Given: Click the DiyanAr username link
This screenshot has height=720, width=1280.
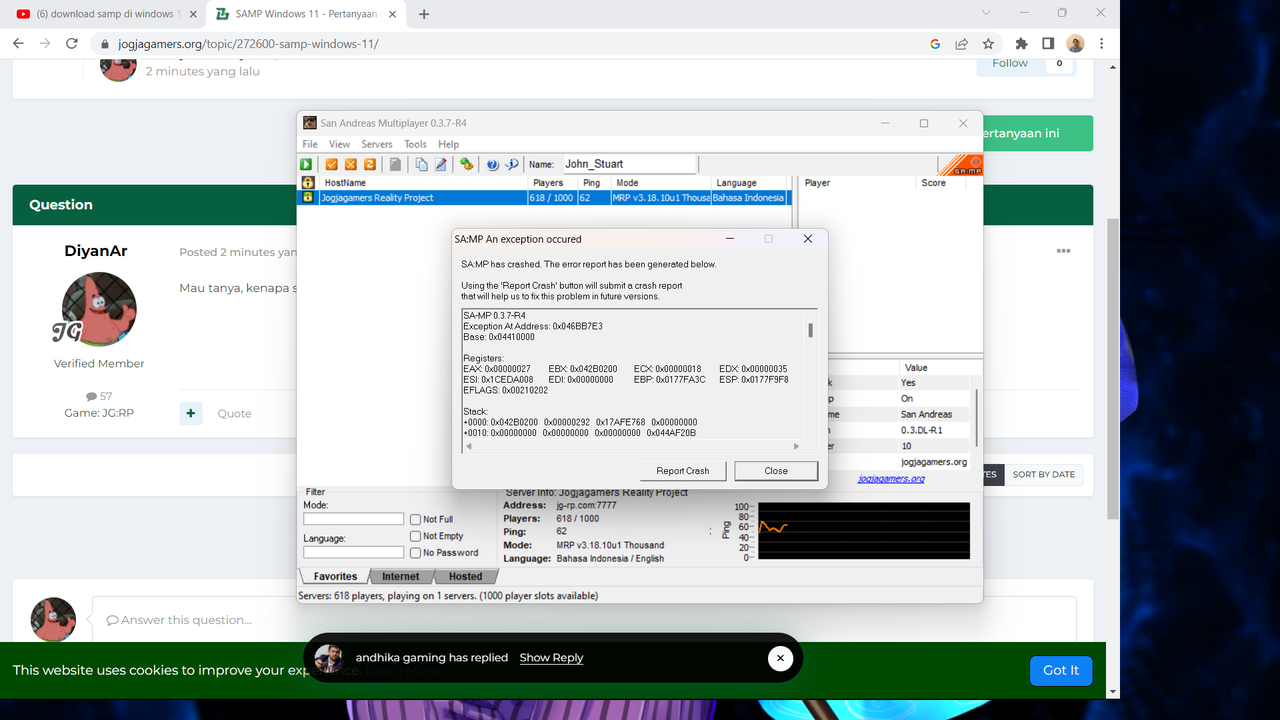Looking at the screenshot, I should coord(96,251).
